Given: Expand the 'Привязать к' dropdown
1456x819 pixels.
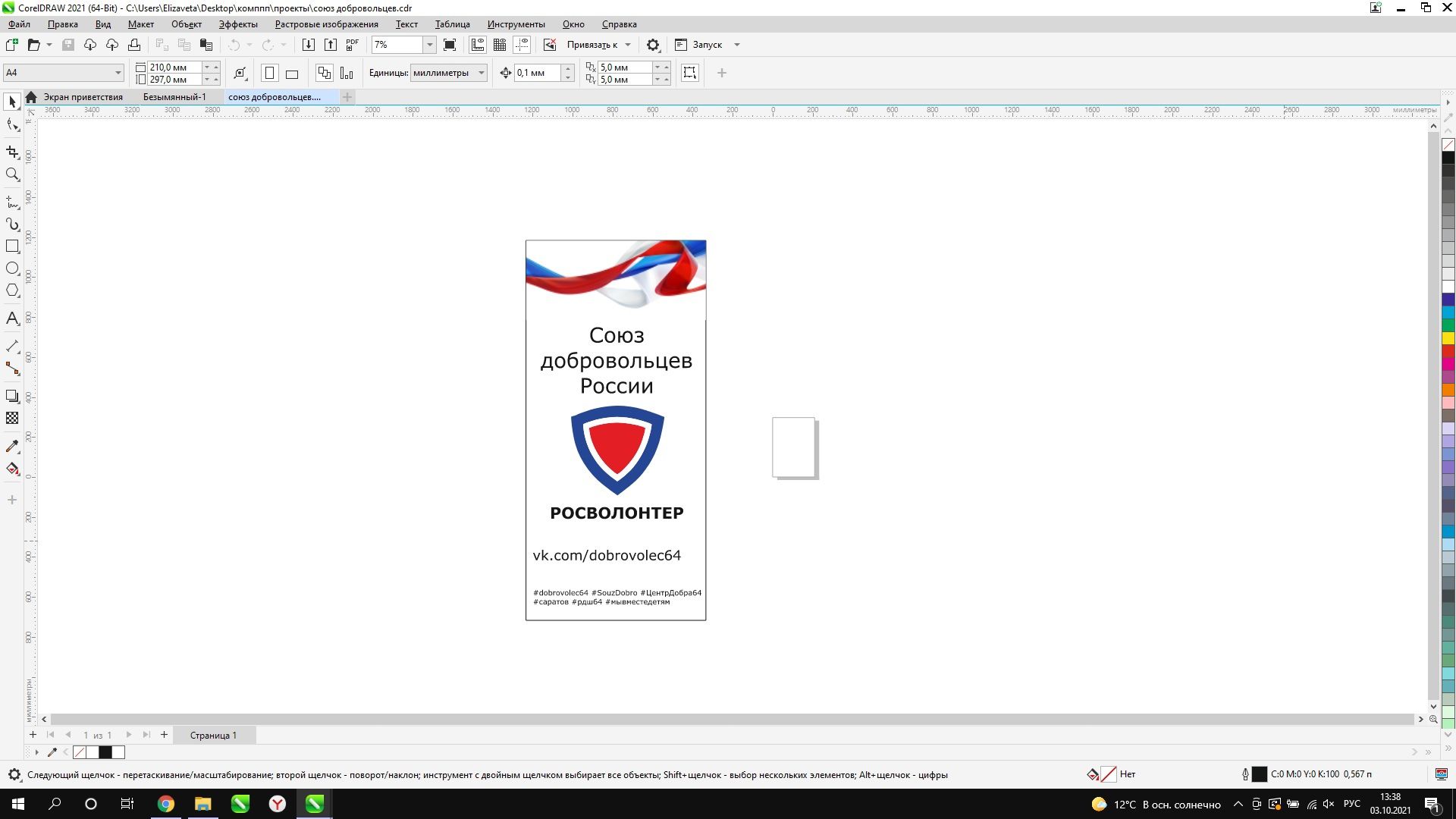Looking at the screenshot, I should click(628, 45).
